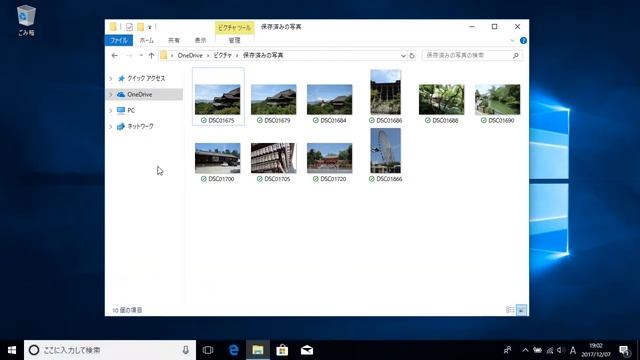Expand the PC tree node
640x360 pixels.
111,110
